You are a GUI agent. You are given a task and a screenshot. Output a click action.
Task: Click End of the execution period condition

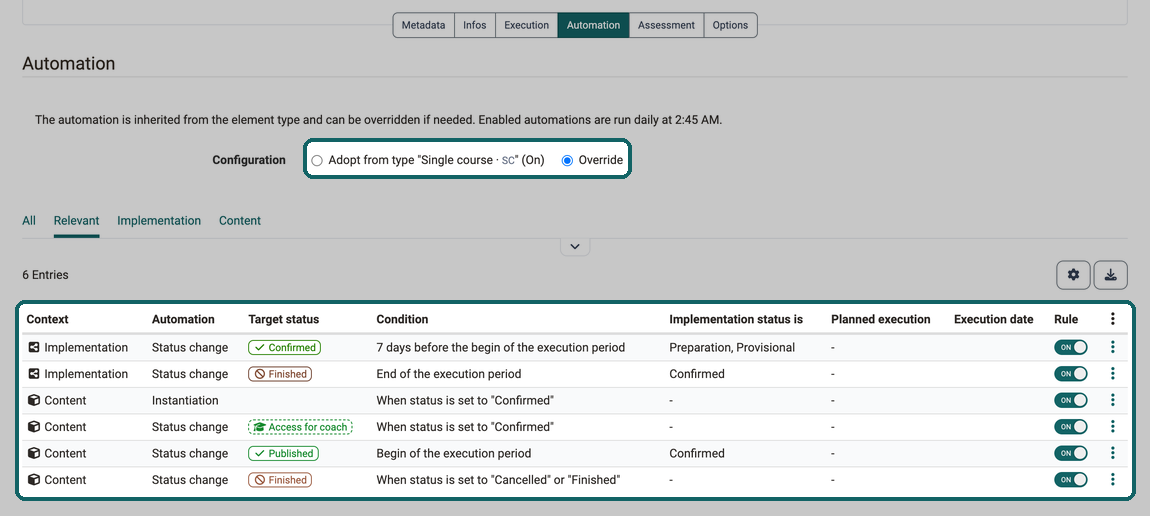pos(449,374)
